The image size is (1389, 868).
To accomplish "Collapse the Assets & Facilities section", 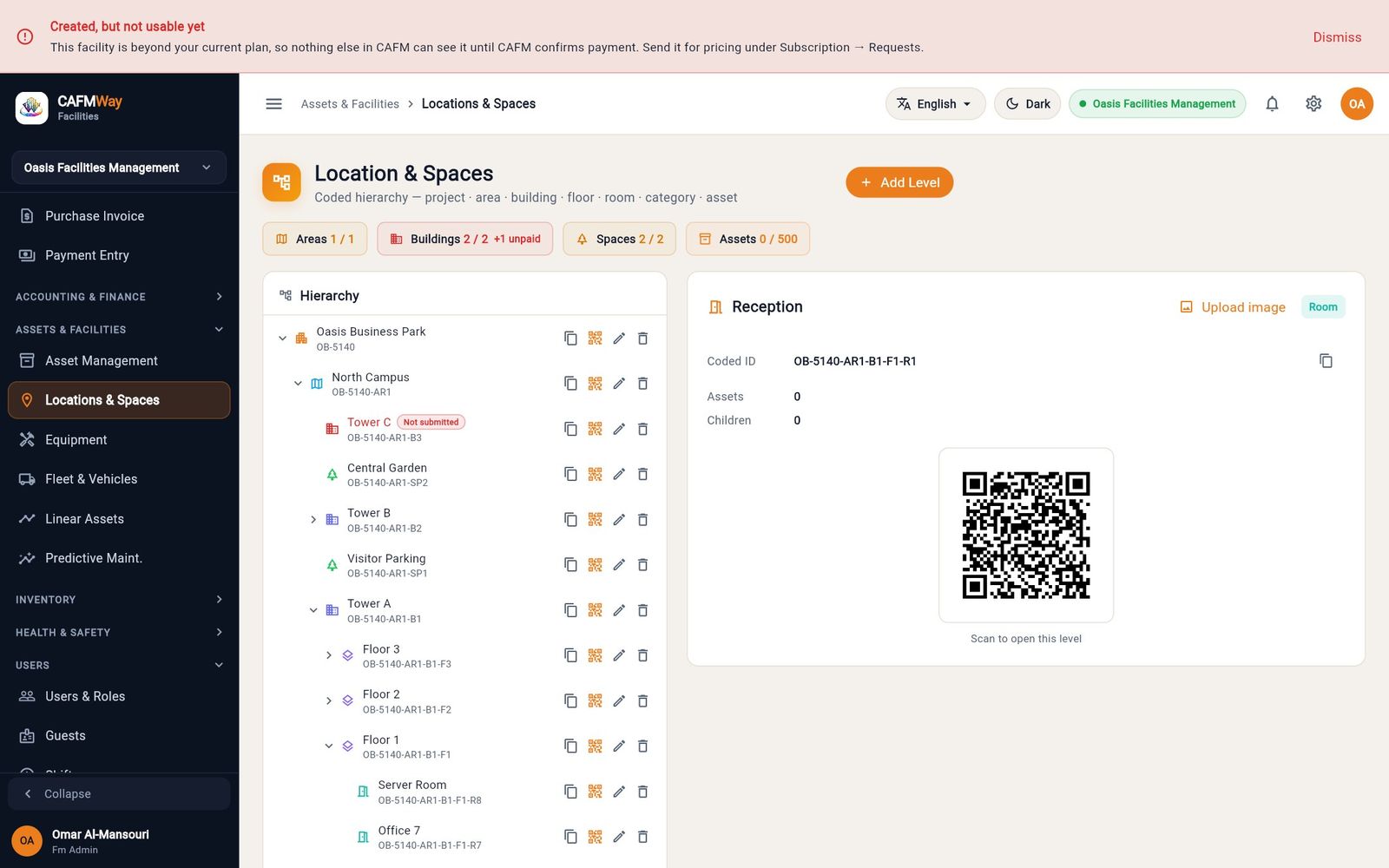I will (119, 330).
